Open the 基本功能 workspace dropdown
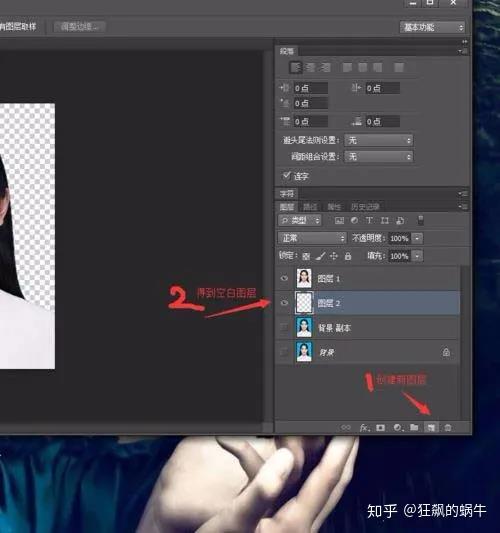Viewport: 500px width, 533px height. pos(432,27)
